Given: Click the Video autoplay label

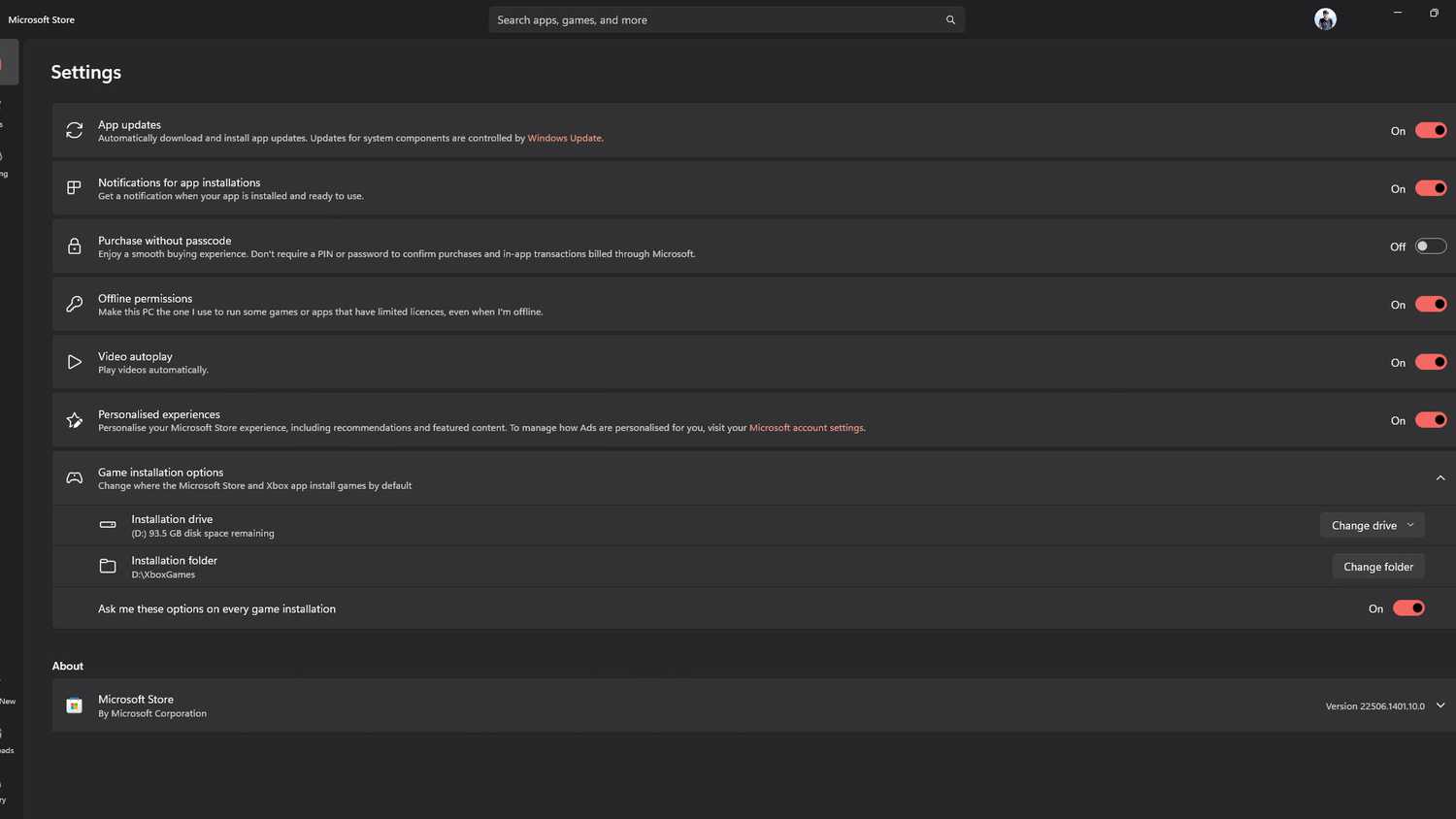Looking at the screenshot, I should (135, 356).
